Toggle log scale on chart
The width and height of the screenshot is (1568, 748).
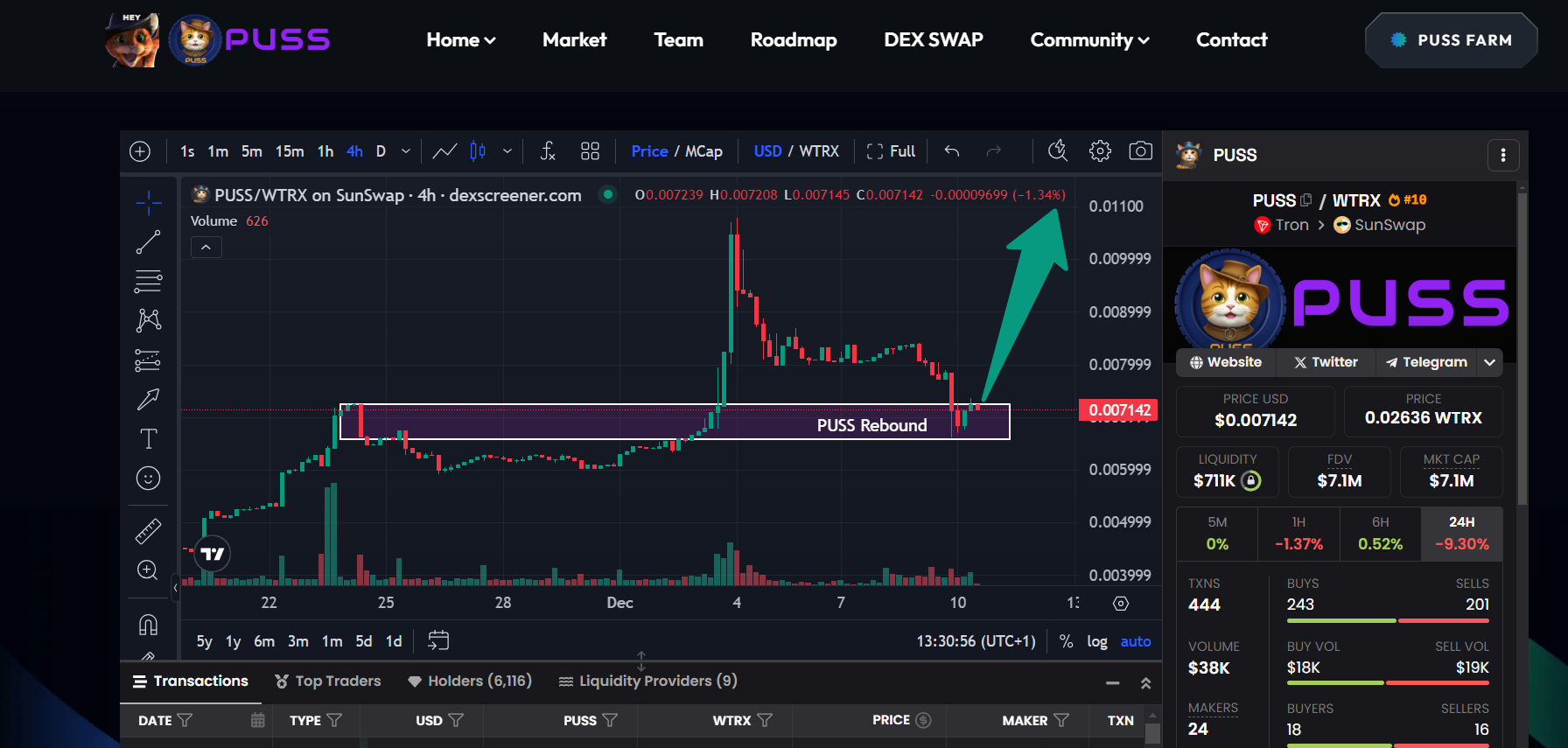[1097, 641]
